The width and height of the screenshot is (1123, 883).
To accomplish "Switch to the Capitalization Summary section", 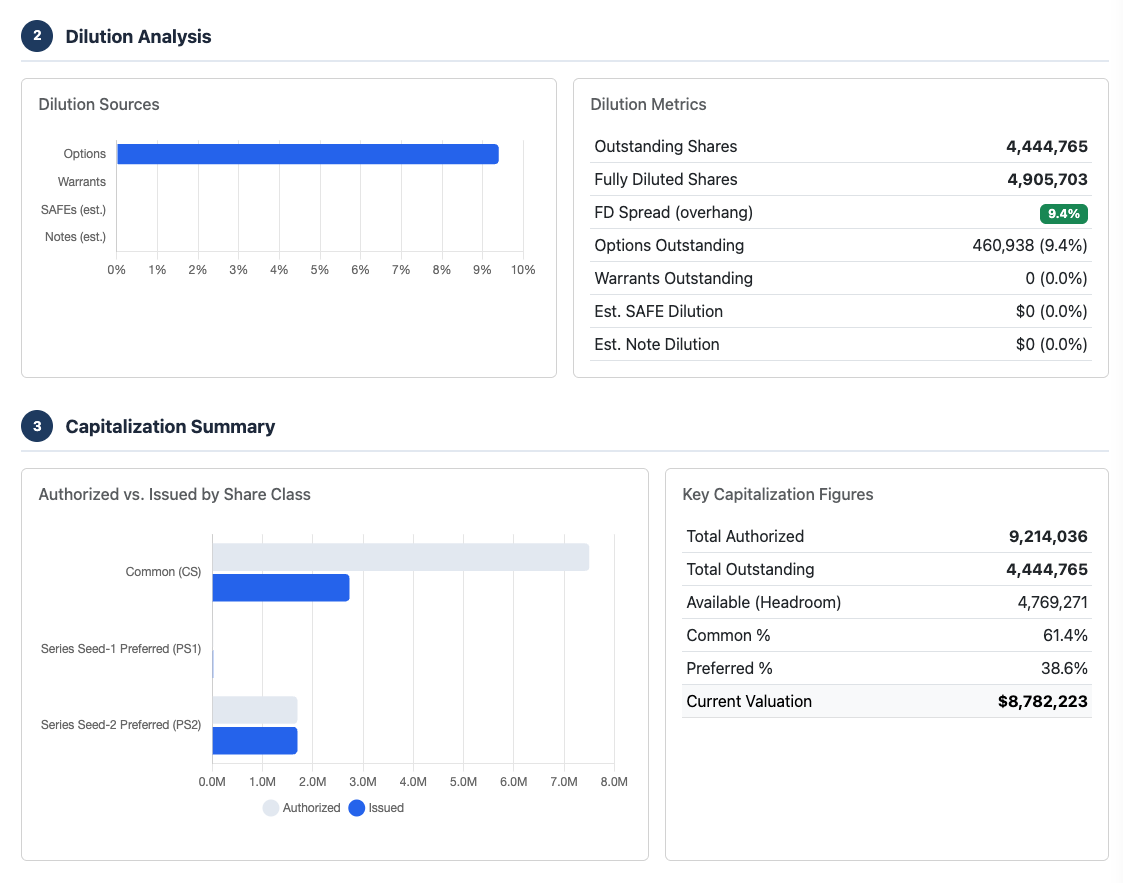I will click(x=169, y=426).
